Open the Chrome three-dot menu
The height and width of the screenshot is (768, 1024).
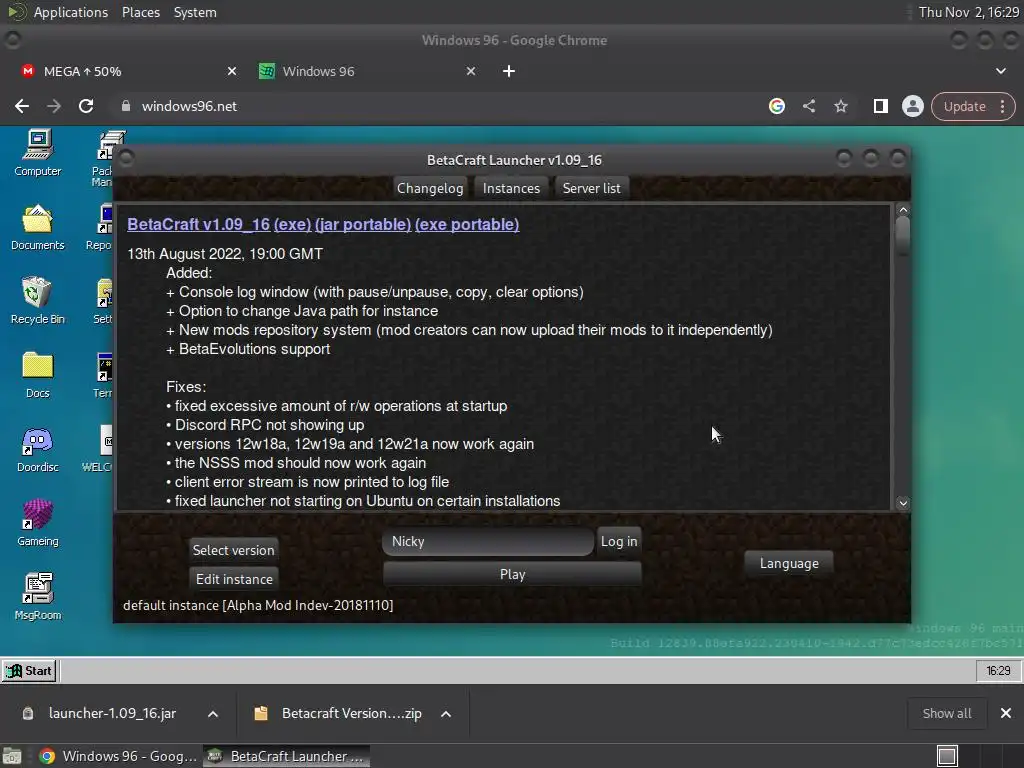click(1002, 106)
